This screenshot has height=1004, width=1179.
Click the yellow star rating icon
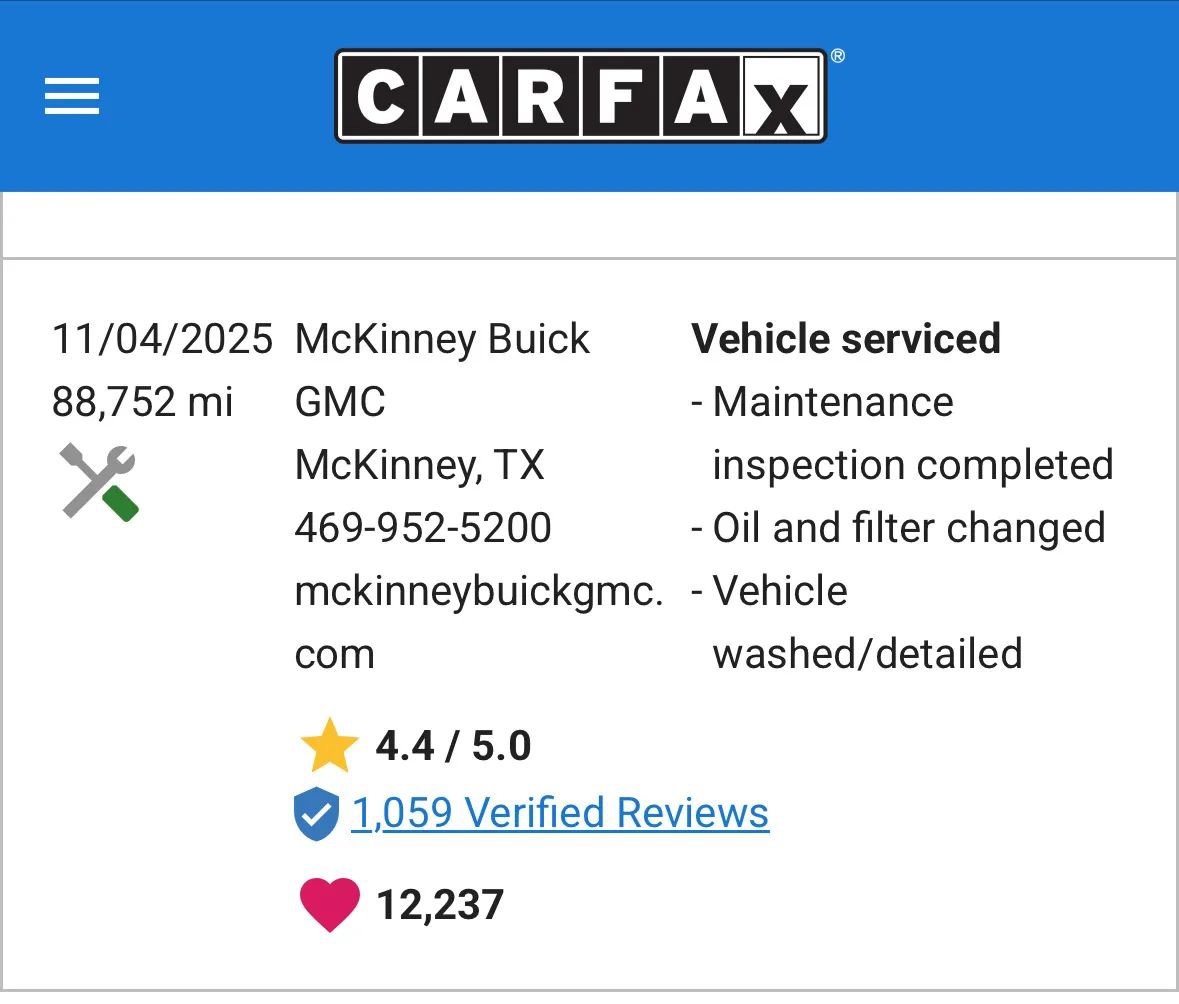coord(330,743)
